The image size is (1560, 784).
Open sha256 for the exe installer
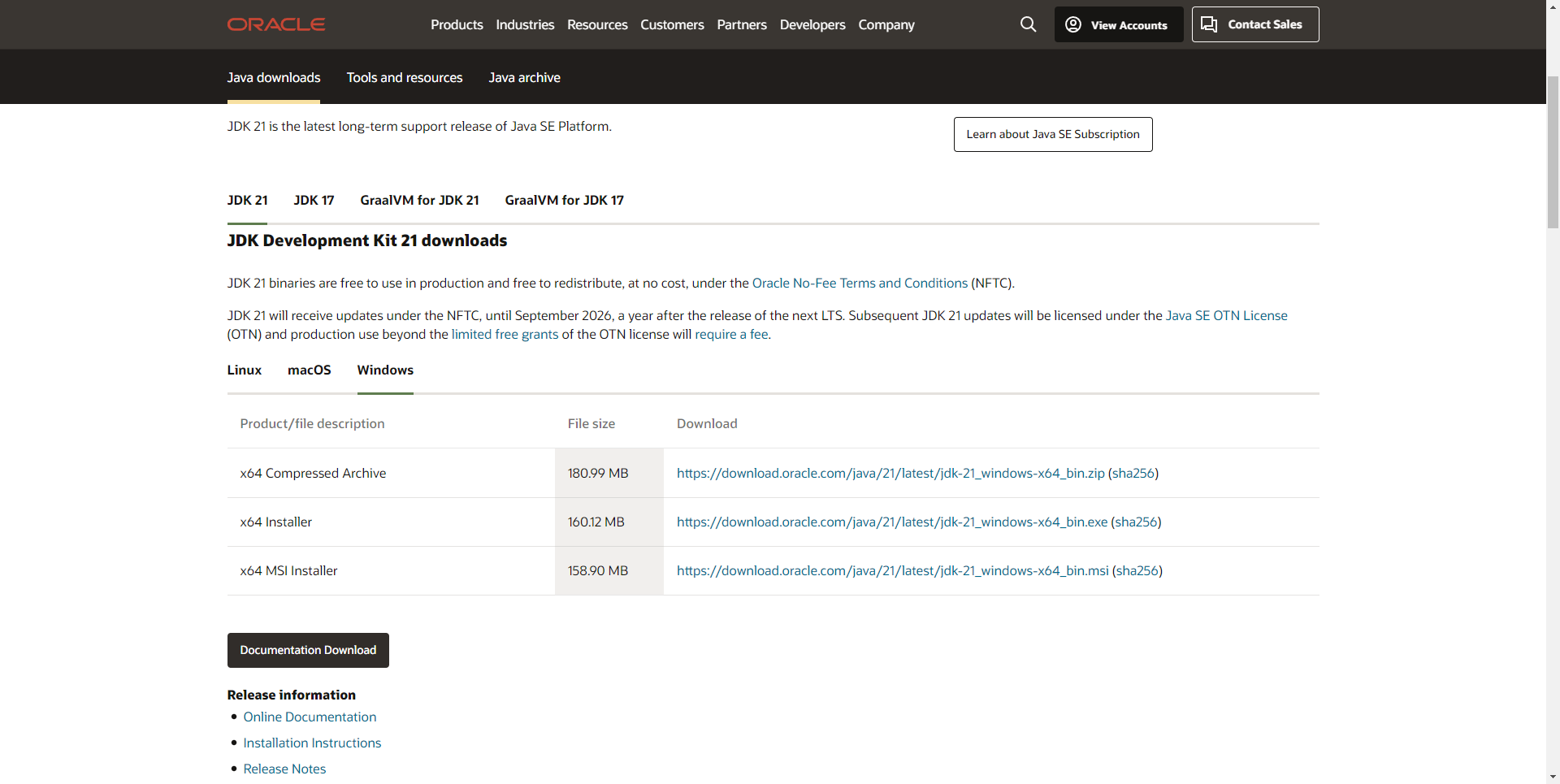pos(1136,522)
